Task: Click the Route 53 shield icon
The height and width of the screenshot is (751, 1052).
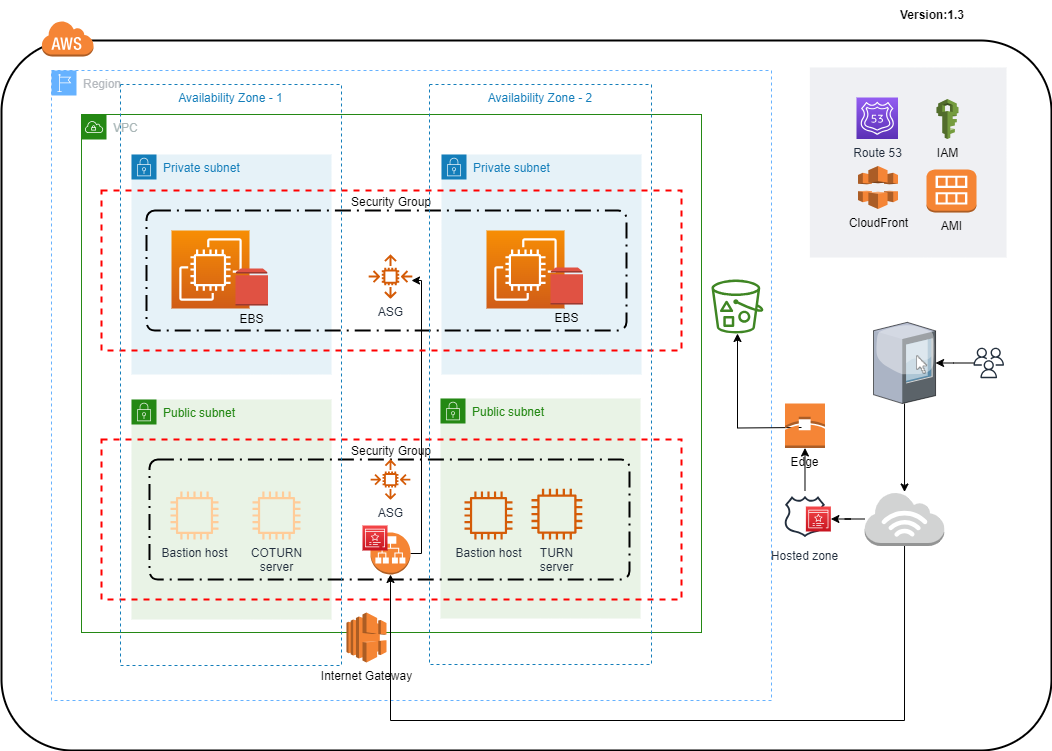Action: [877, 118]
